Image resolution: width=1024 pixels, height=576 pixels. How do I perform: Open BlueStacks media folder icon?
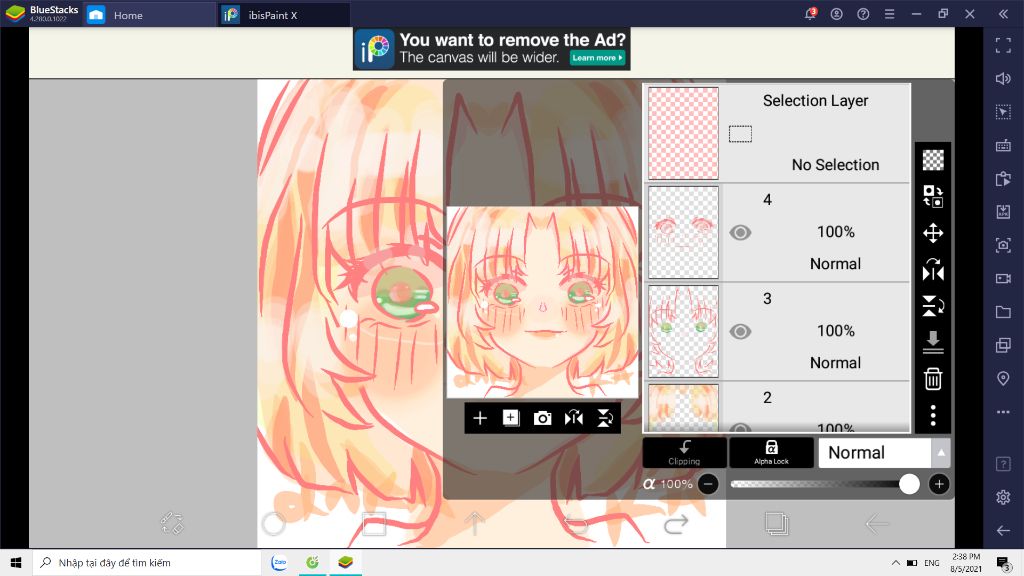[1003, 312]
